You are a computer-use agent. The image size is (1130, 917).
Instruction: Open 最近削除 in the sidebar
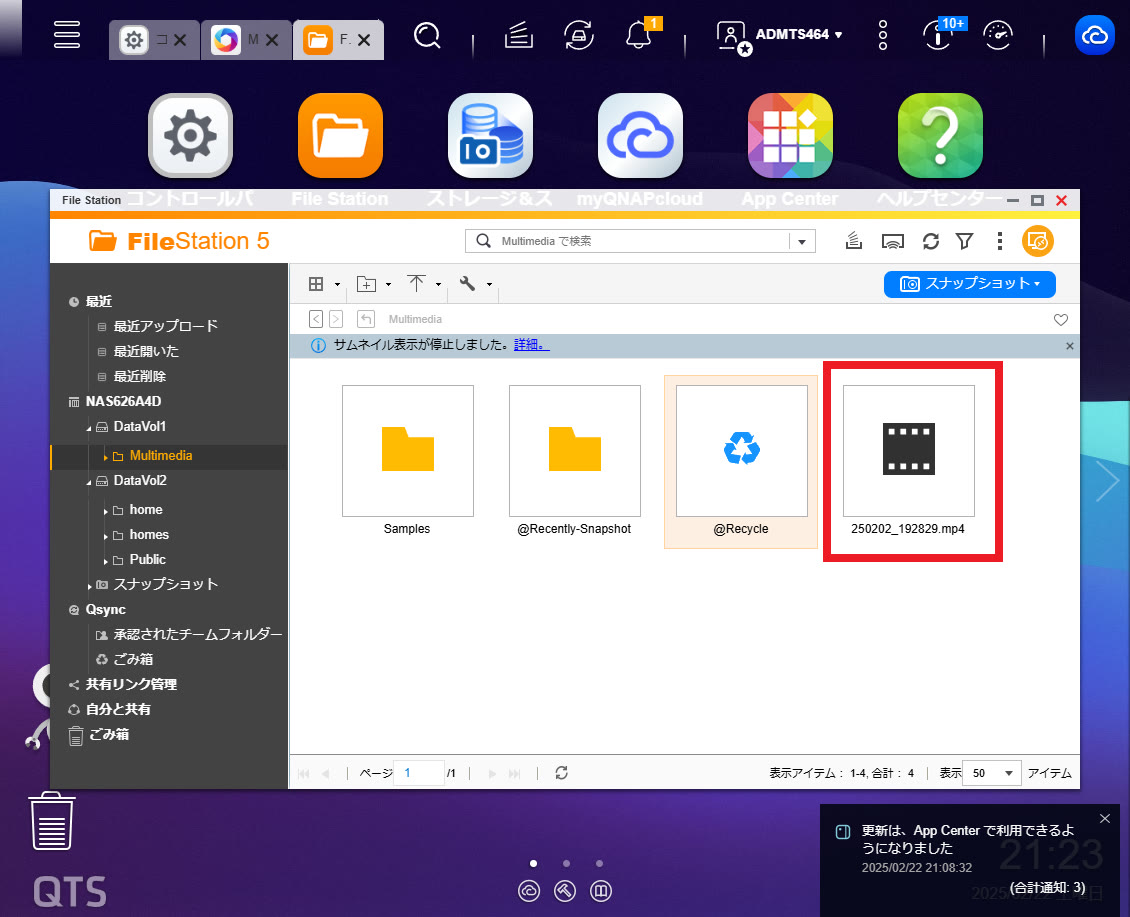click(x=140, y=376)
